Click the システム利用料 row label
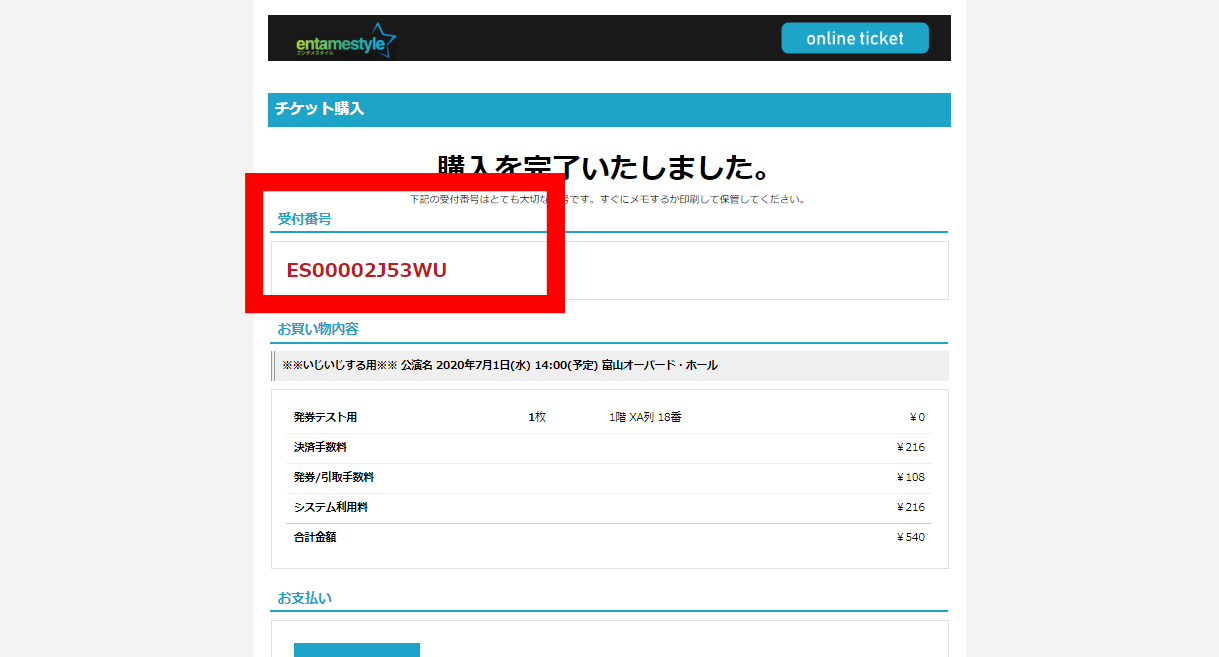The height and width of the screenshot is (657, 1219). [330, 507]
